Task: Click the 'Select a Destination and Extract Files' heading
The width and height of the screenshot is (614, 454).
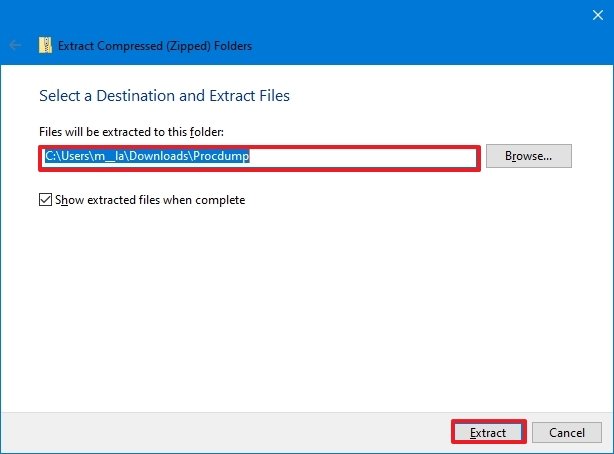Action: (164, 97)
